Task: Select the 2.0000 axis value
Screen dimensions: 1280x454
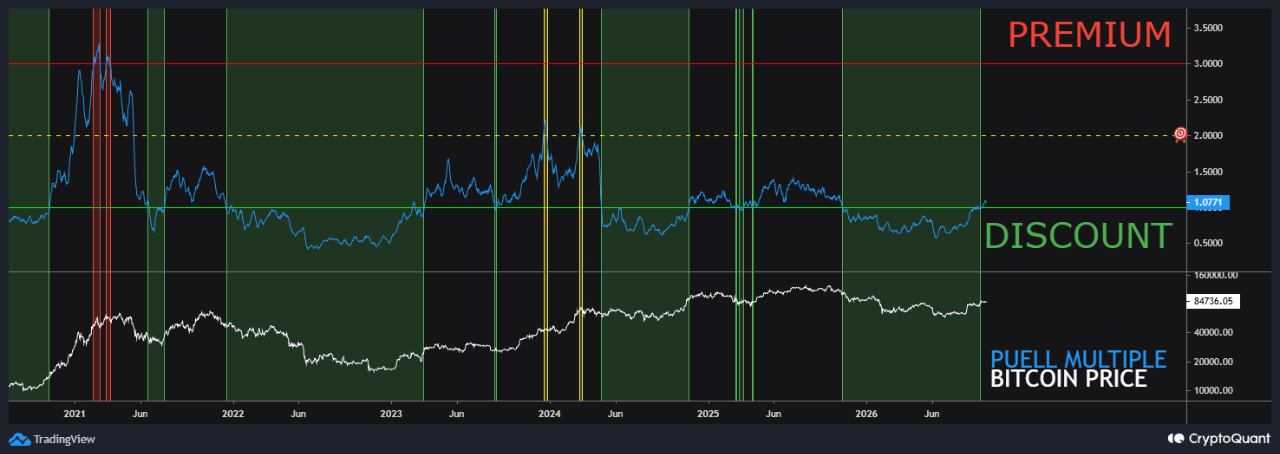Action: [1208, 135]
